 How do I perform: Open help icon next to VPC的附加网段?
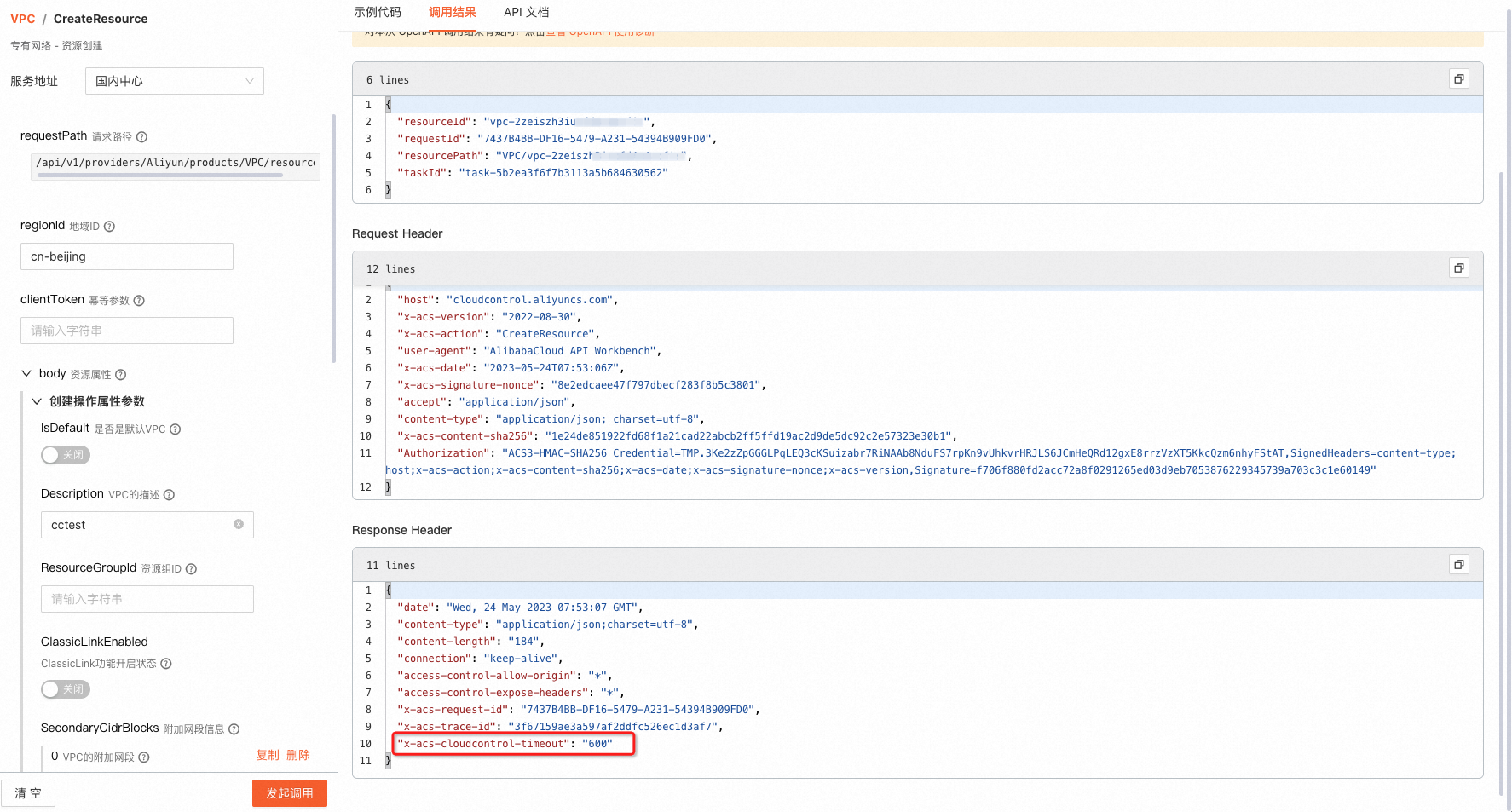click(x=144, y=757)
